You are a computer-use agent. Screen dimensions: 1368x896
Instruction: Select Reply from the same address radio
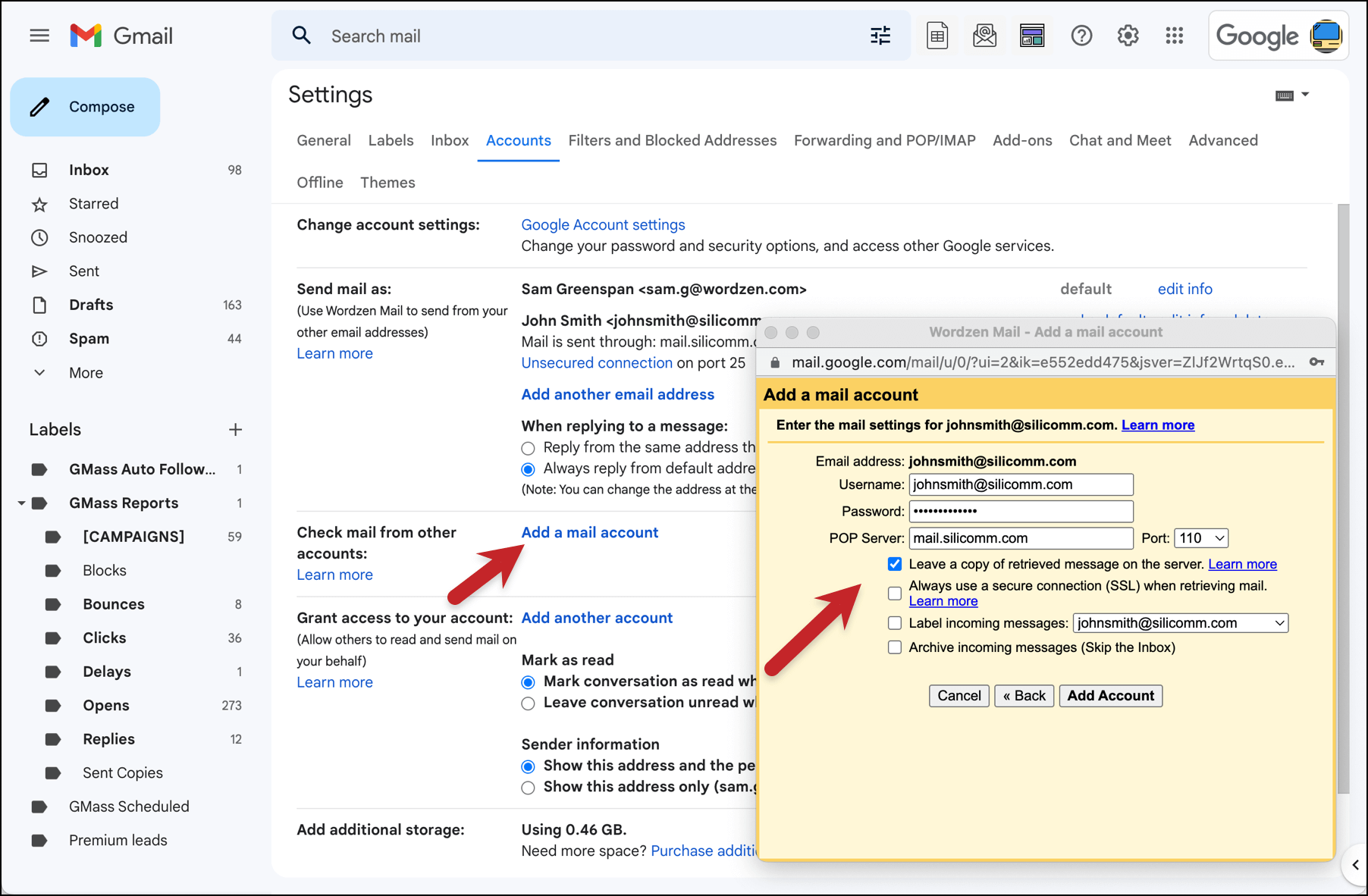pyautogui.click(x=528, y=448)
